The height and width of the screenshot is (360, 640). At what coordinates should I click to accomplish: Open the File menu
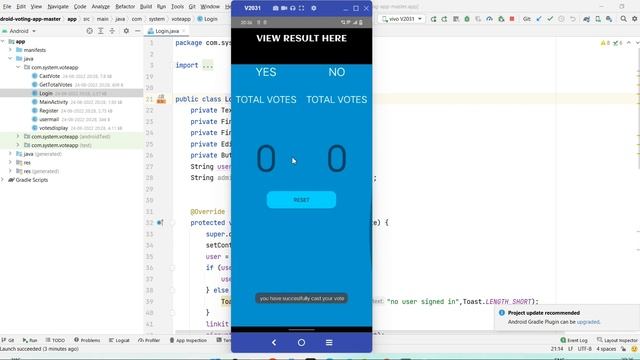point(7,7)
